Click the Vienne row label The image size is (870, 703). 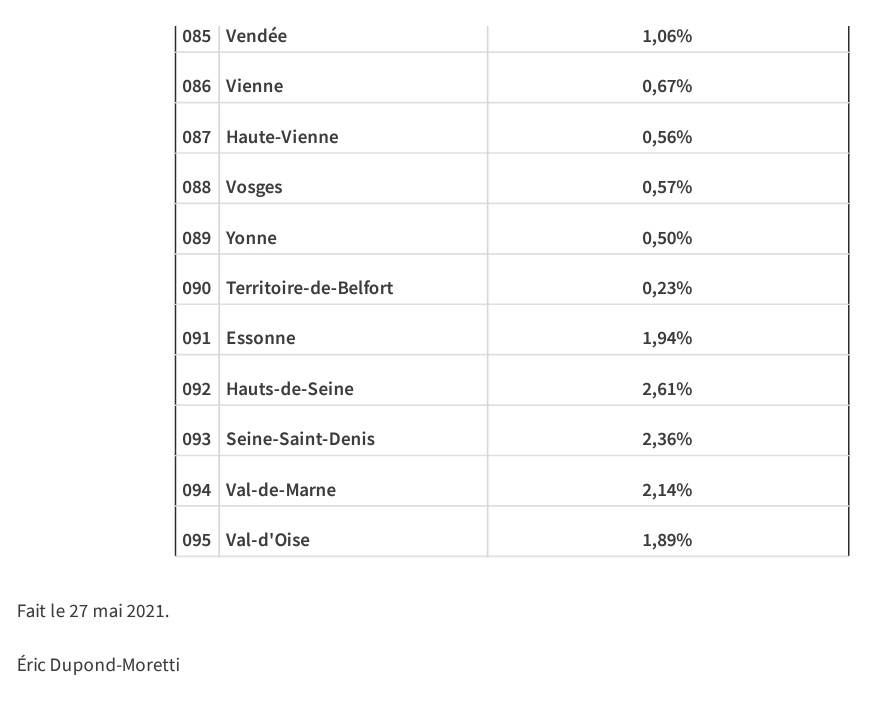pyautogui.click(x=254, y=86)
